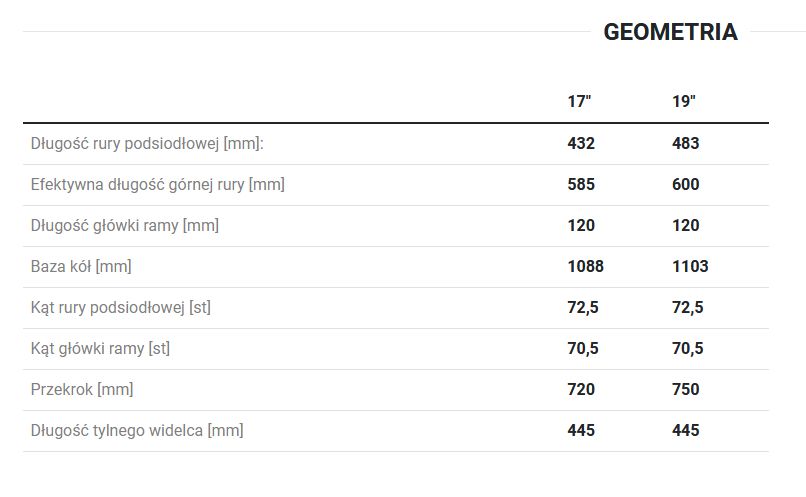Click the Efektywna długość górnej rury label
Screen dimensions: 806x497
157,185
